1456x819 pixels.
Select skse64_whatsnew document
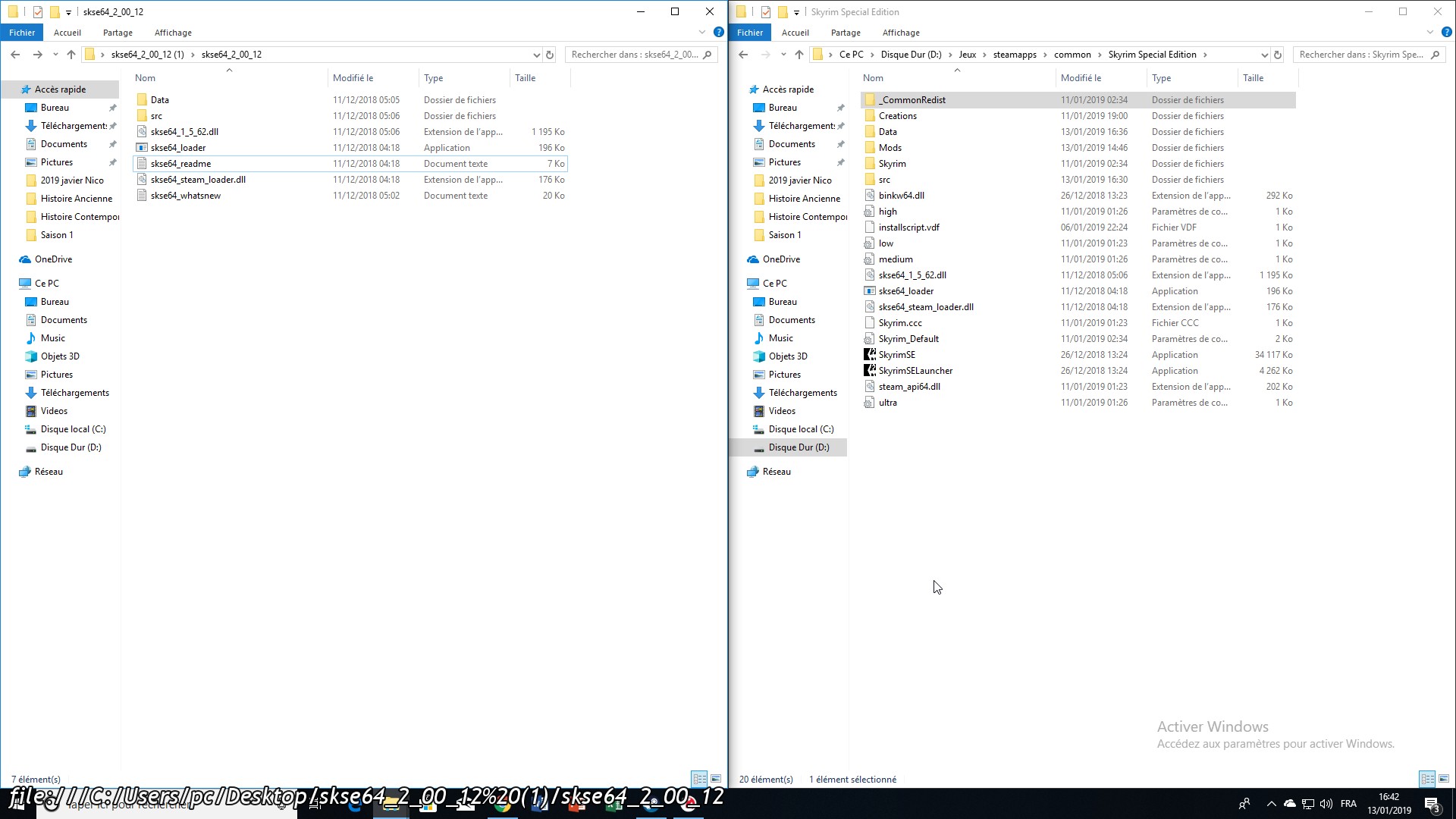tap(185, 196)
